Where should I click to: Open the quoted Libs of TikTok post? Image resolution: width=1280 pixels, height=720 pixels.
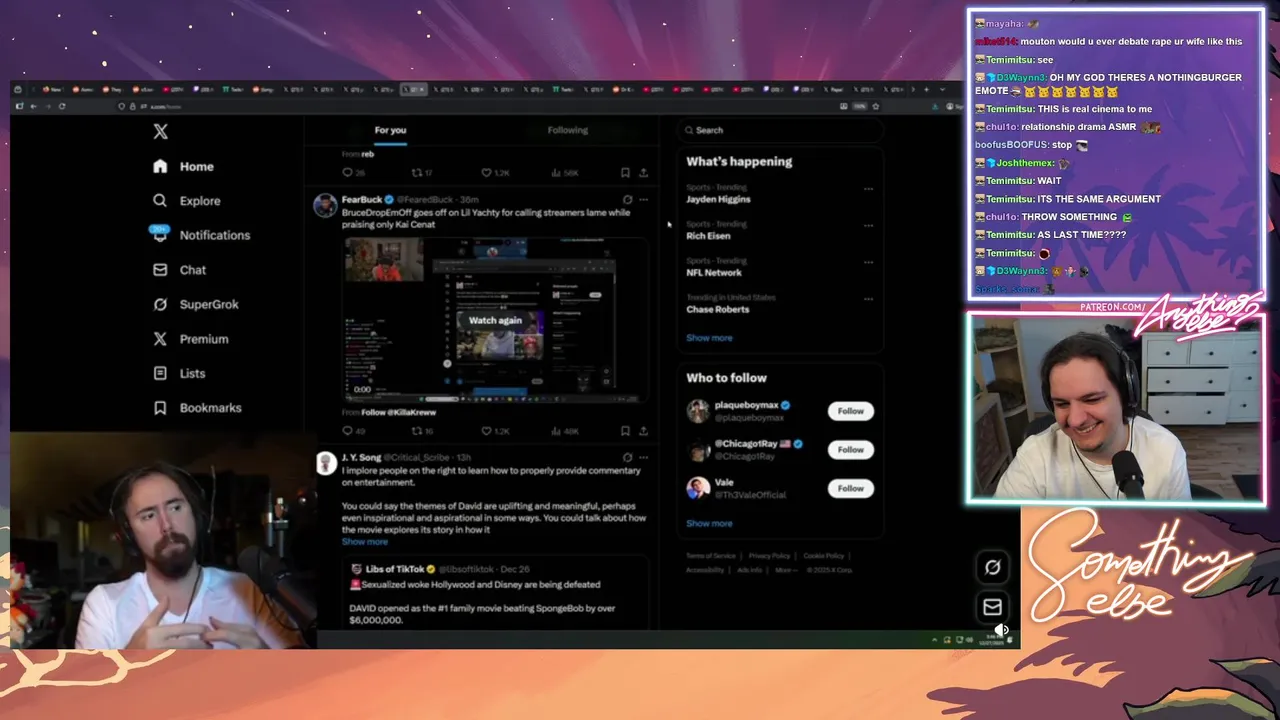(x=496, y=594)
